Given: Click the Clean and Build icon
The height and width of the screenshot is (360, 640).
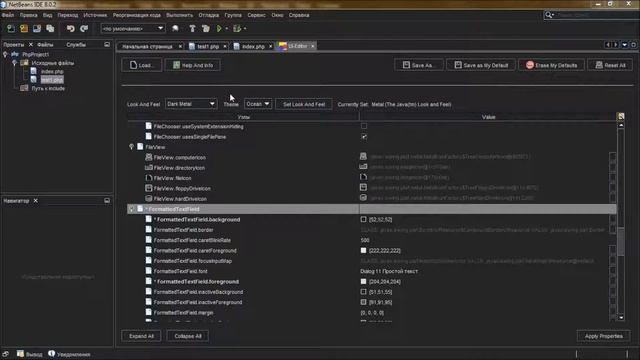Looking at the screenshot, I should point(206,29).
